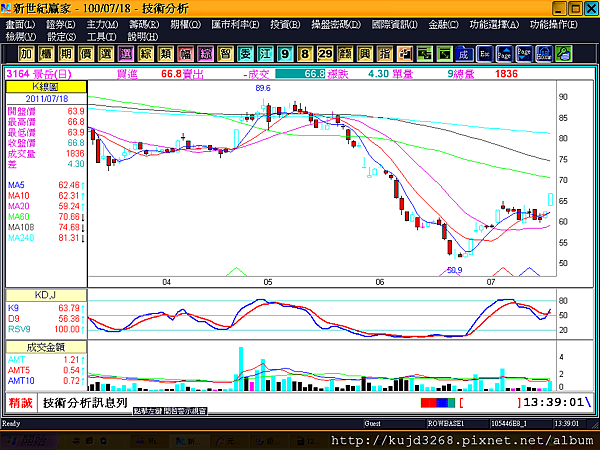The width and height of the screenshot is (600, 450).
Task: Click the 50.9 low price marker
Action: pos(455,270)
